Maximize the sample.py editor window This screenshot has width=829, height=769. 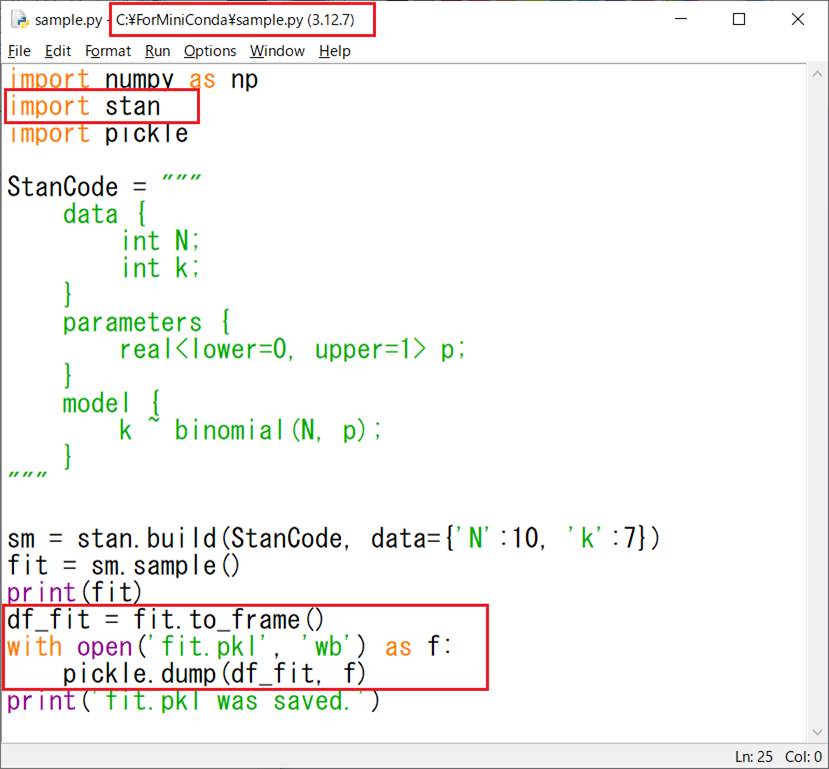(739, 20)
